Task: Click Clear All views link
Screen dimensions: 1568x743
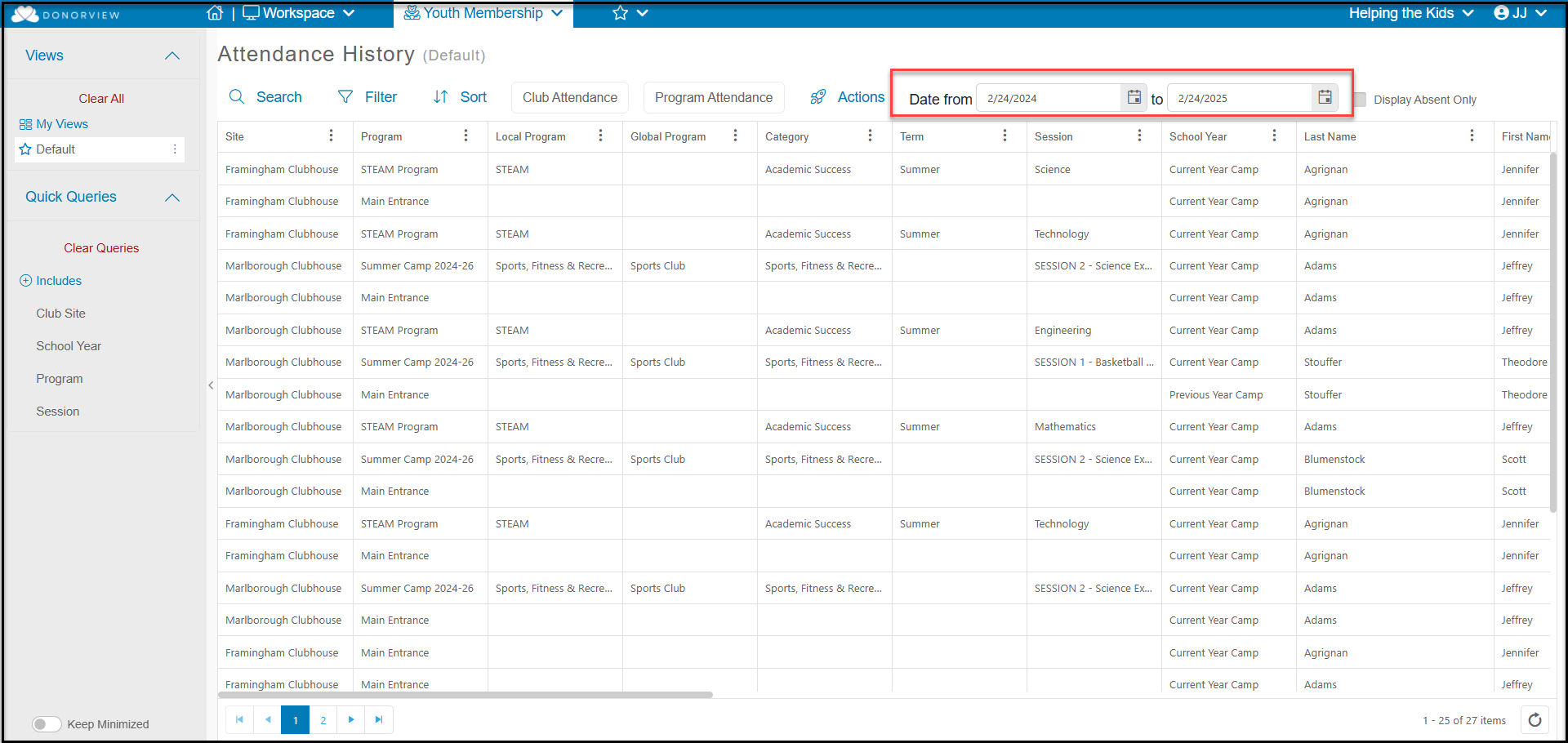Action: click(101, 99)
